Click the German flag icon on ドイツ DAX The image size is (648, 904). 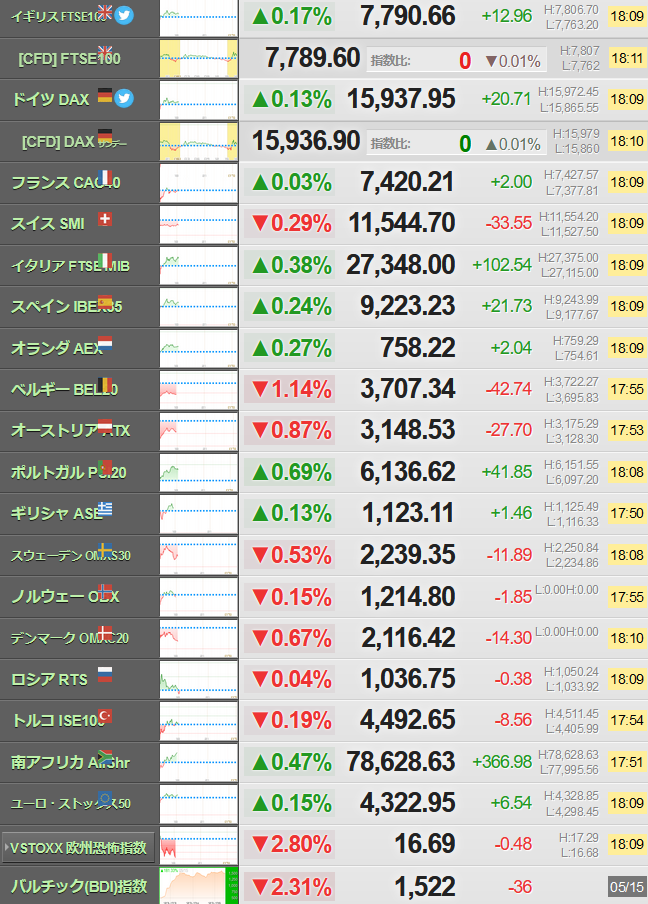pyautogui.click(x=105, y=95)
